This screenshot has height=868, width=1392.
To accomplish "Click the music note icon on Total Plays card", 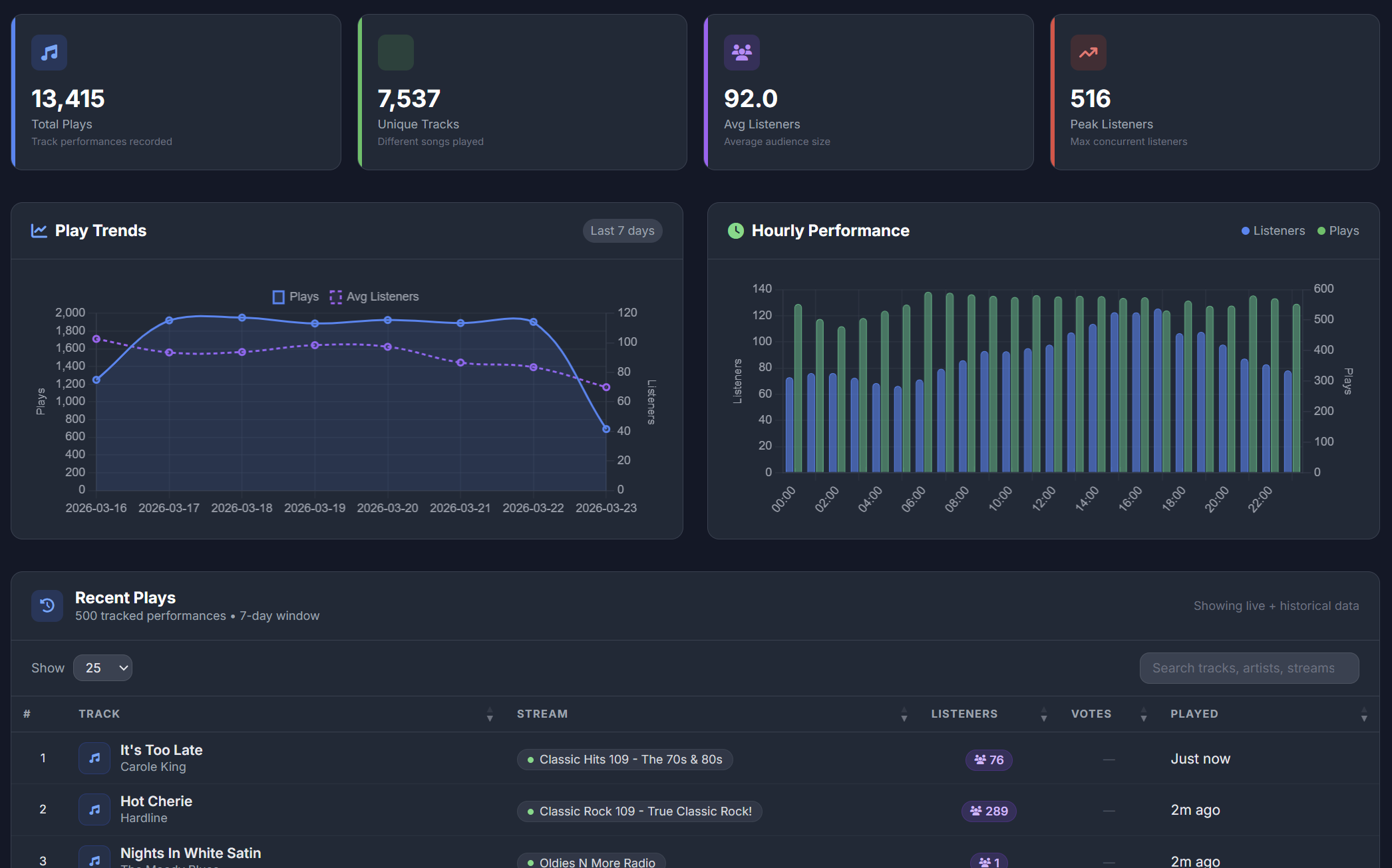I will (x=49, y=53).
